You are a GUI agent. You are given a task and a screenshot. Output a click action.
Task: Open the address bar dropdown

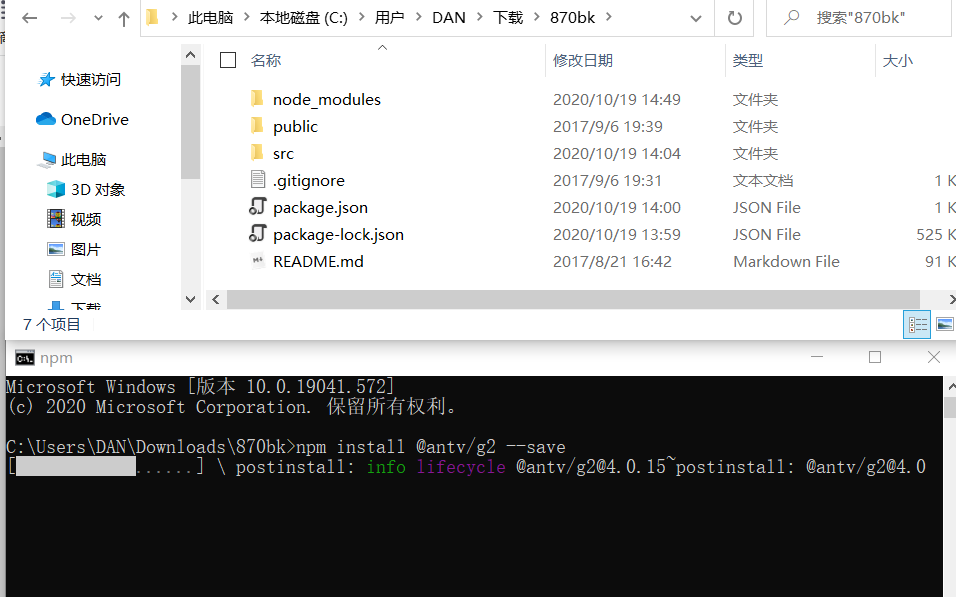point(697,17)
